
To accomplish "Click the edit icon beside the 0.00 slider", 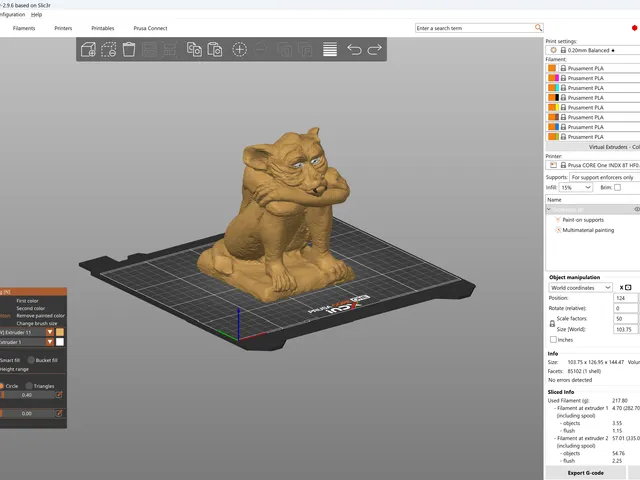I will [x=59, y=413].
